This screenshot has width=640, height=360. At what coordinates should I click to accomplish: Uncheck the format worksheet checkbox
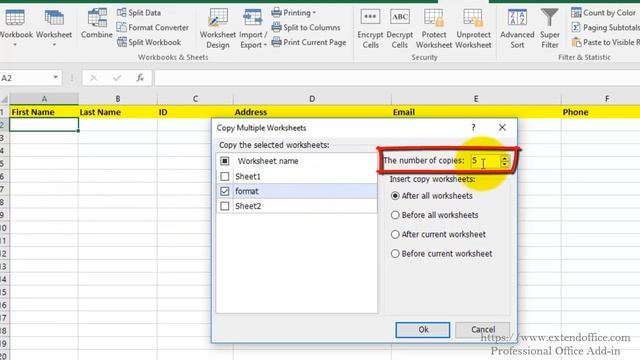pyautogui.click(x=224, y=191)
